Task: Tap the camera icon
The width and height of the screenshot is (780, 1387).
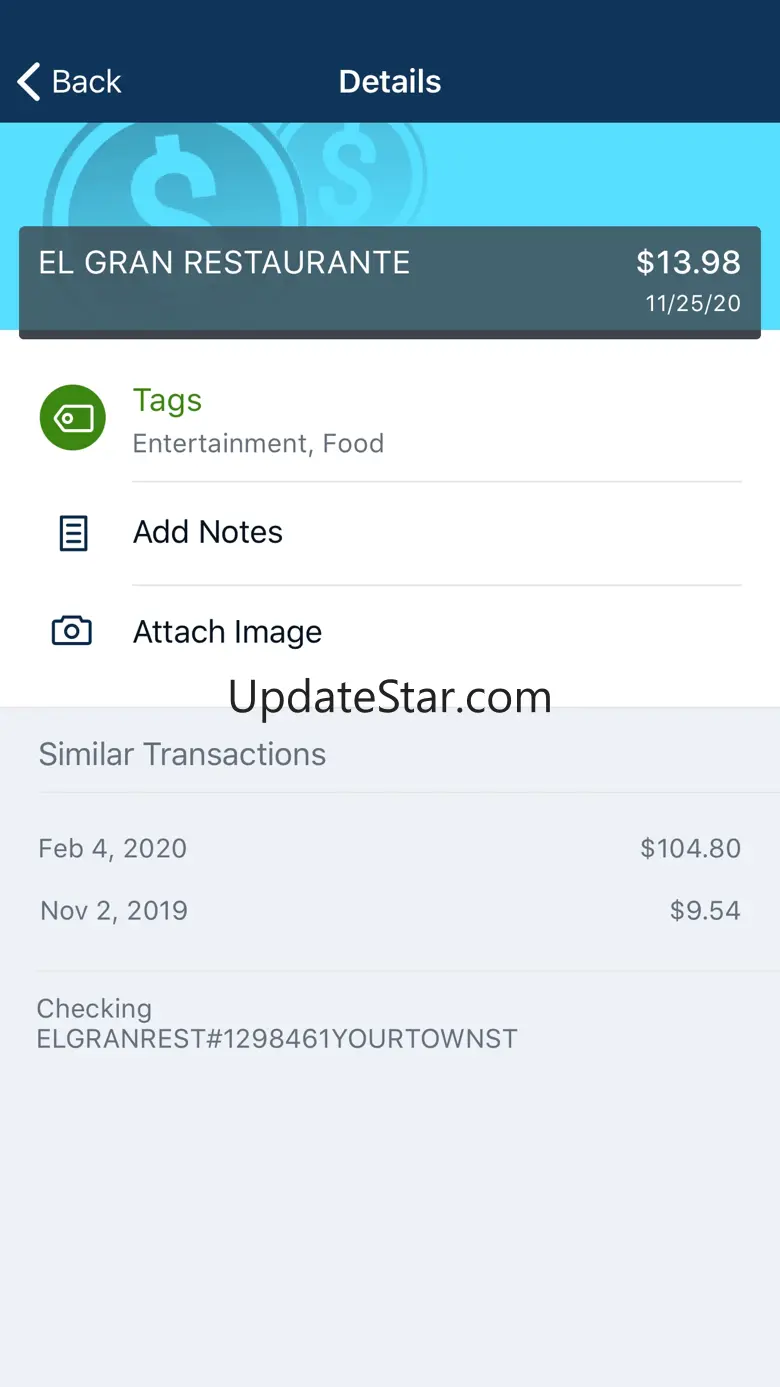Action: pyautogui.click(x=72, y=631)
